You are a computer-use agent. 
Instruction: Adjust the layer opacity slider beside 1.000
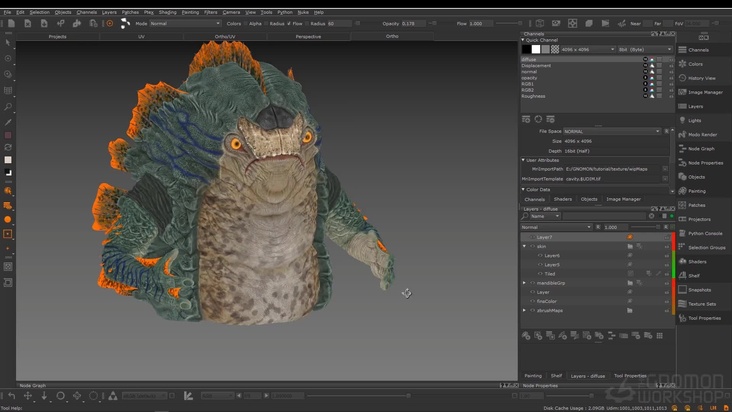(646, 227)
